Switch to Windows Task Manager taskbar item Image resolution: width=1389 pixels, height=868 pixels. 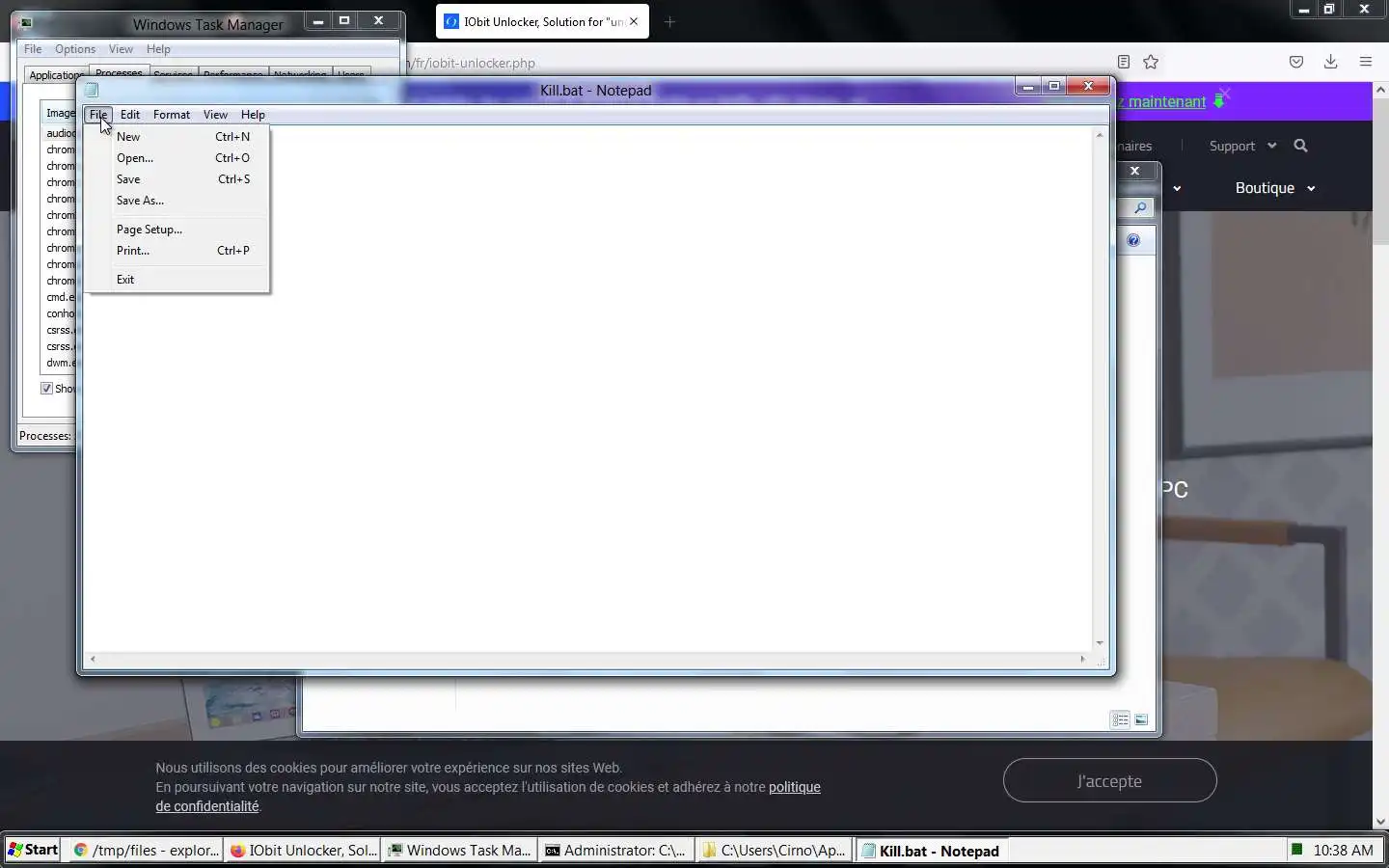click(x=459, y=850)
